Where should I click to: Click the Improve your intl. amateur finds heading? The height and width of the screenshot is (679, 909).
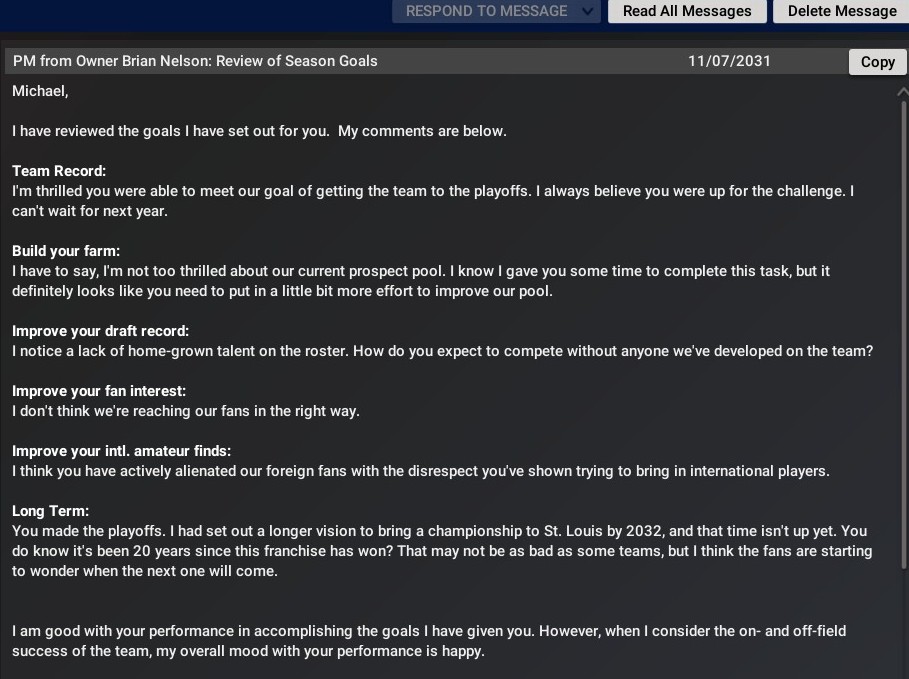(121, 451)
